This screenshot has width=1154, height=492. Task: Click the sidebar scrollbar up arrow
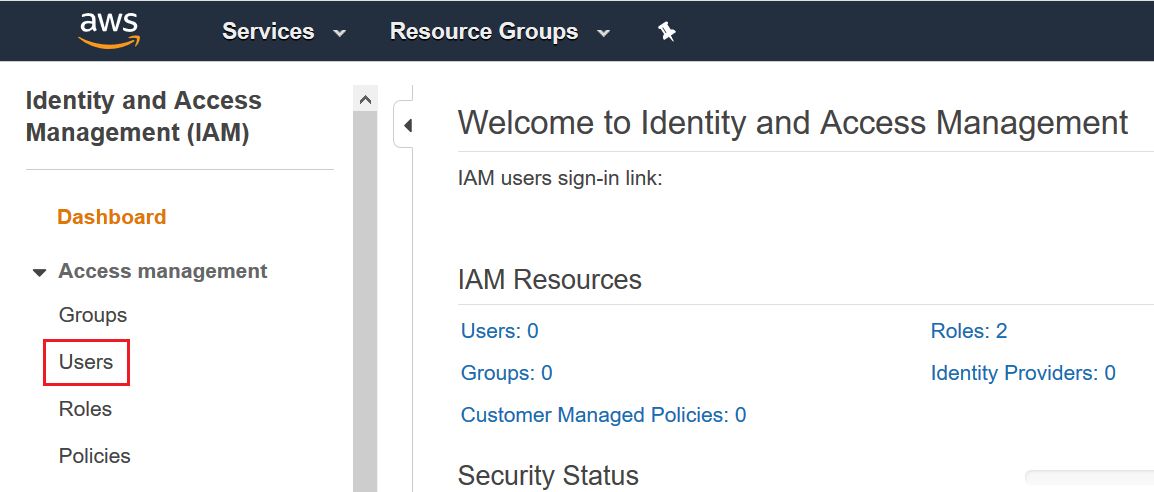pyautogui.click(x=365, y=99)
